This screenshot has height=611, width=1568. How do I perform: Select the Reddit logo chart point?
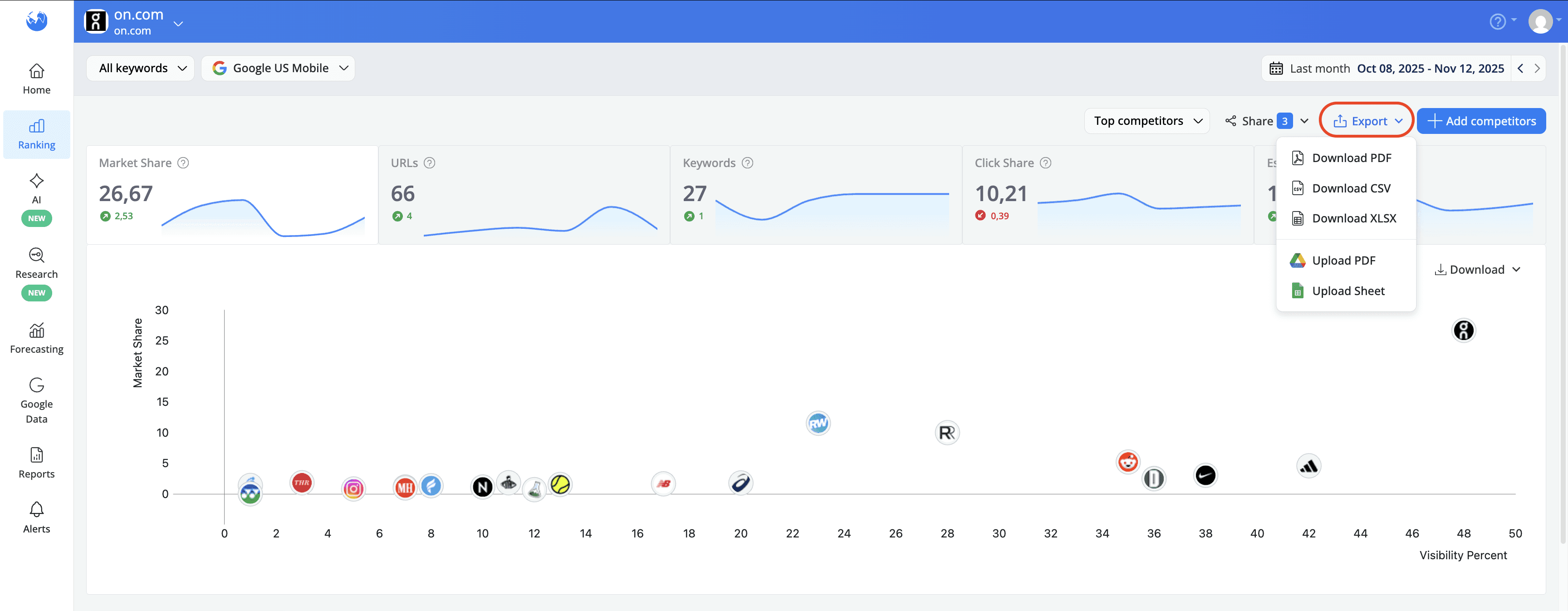[1128, 462]
